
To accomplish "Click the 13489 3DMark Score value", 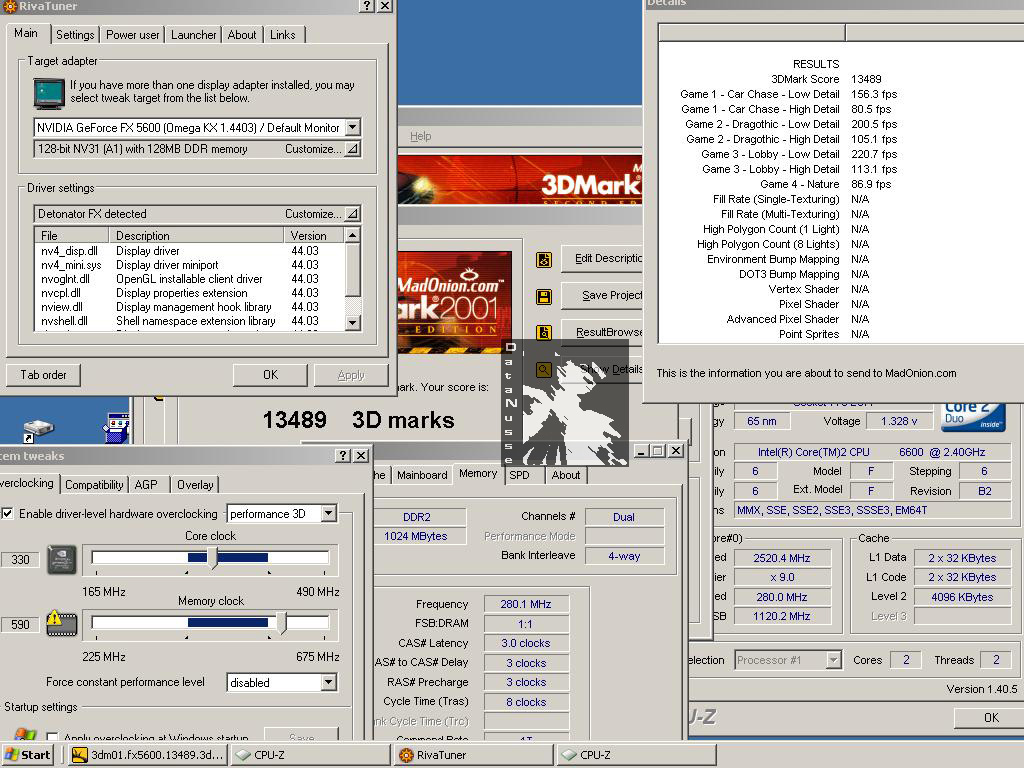I will coord(866,79).
